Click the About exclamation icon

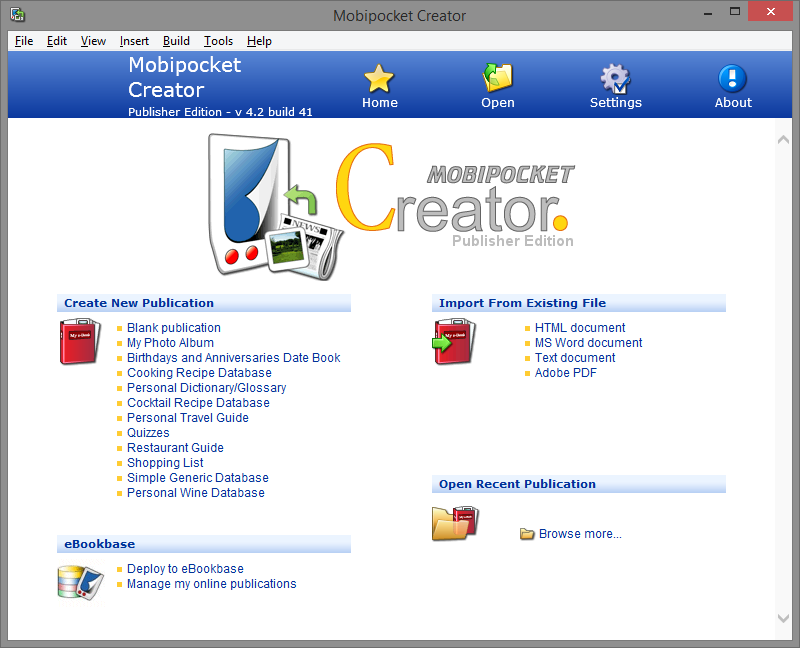[733, 79]
